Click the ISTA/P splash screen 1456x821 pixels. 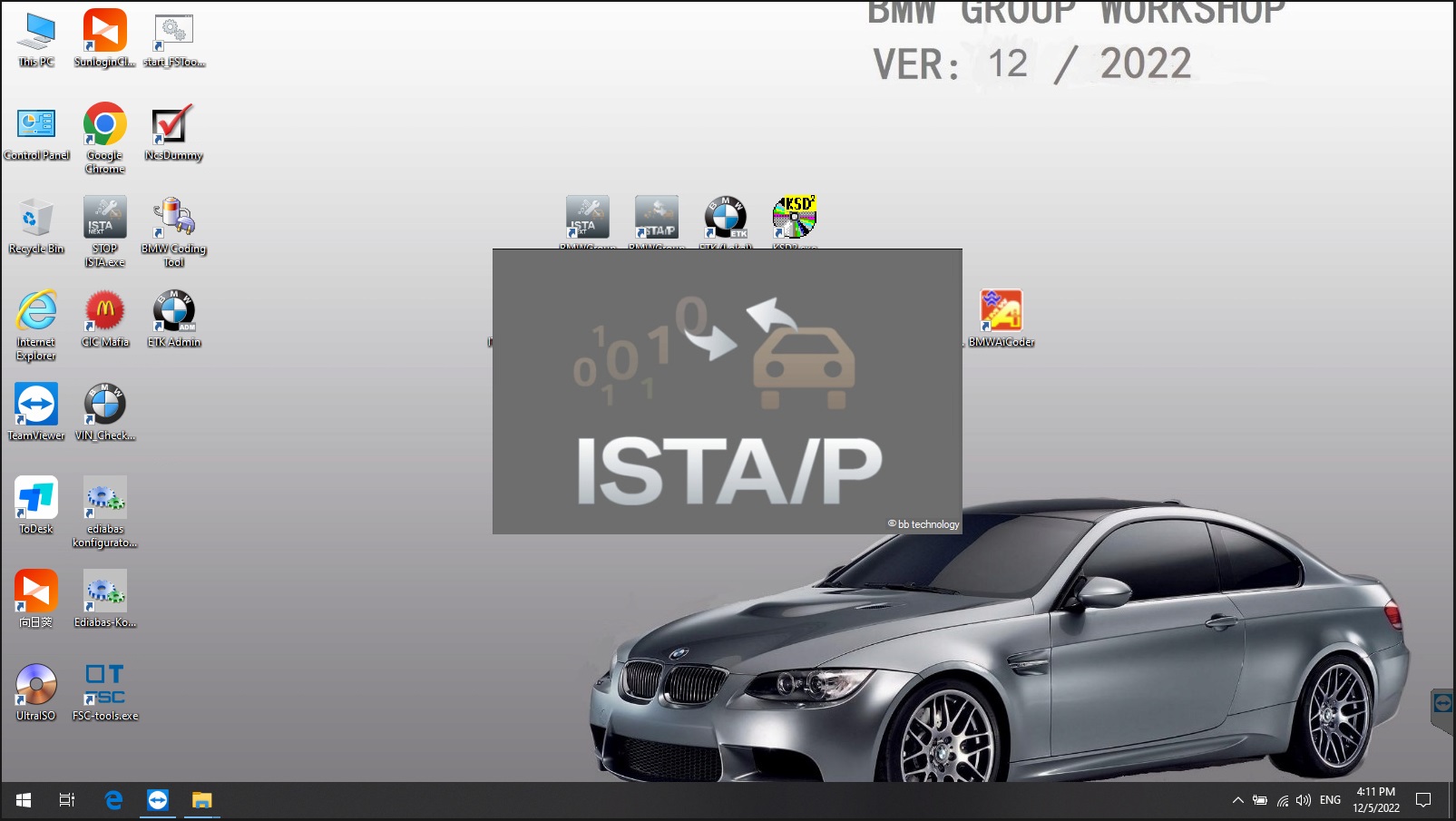tap(728, 392)
